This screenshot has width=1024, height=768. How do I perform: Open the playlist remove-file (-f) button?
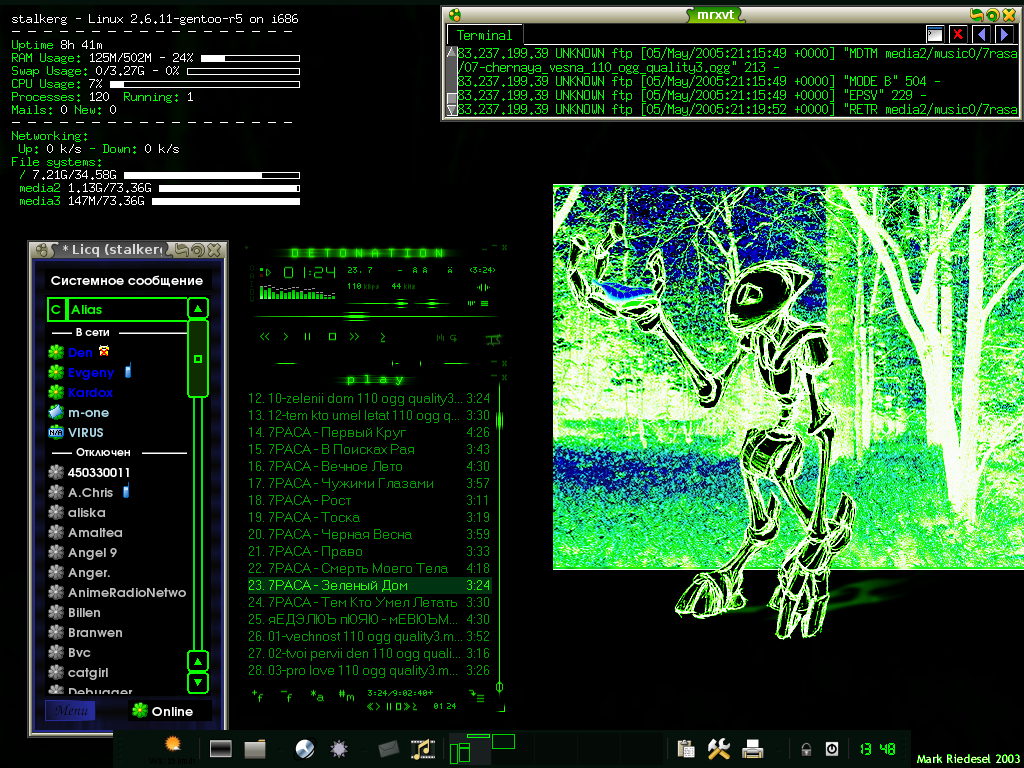coord(286,696)
